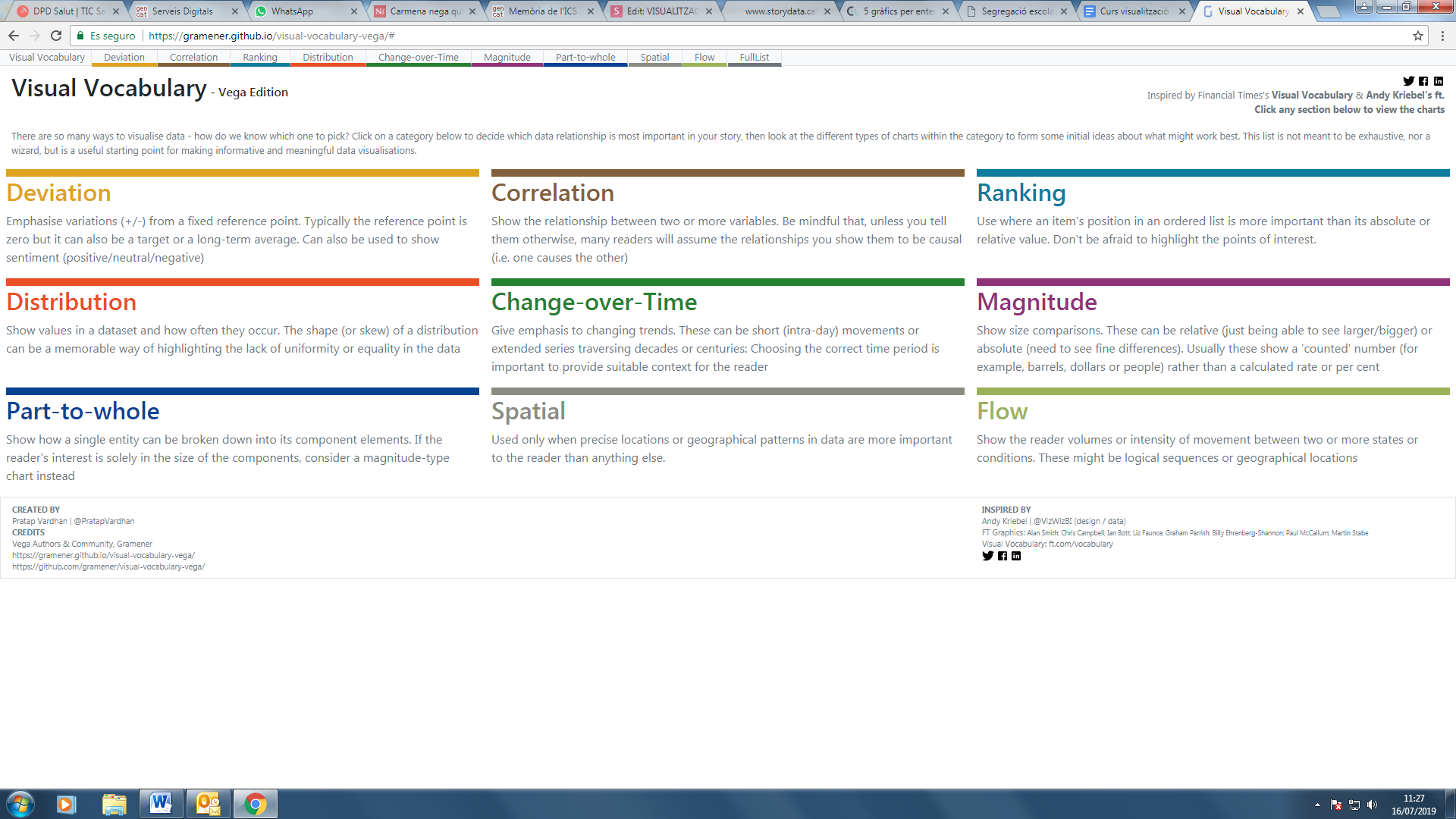Show hidden system tray icons
This screenshot has width=1456, height=819.
click(1317, 805)
